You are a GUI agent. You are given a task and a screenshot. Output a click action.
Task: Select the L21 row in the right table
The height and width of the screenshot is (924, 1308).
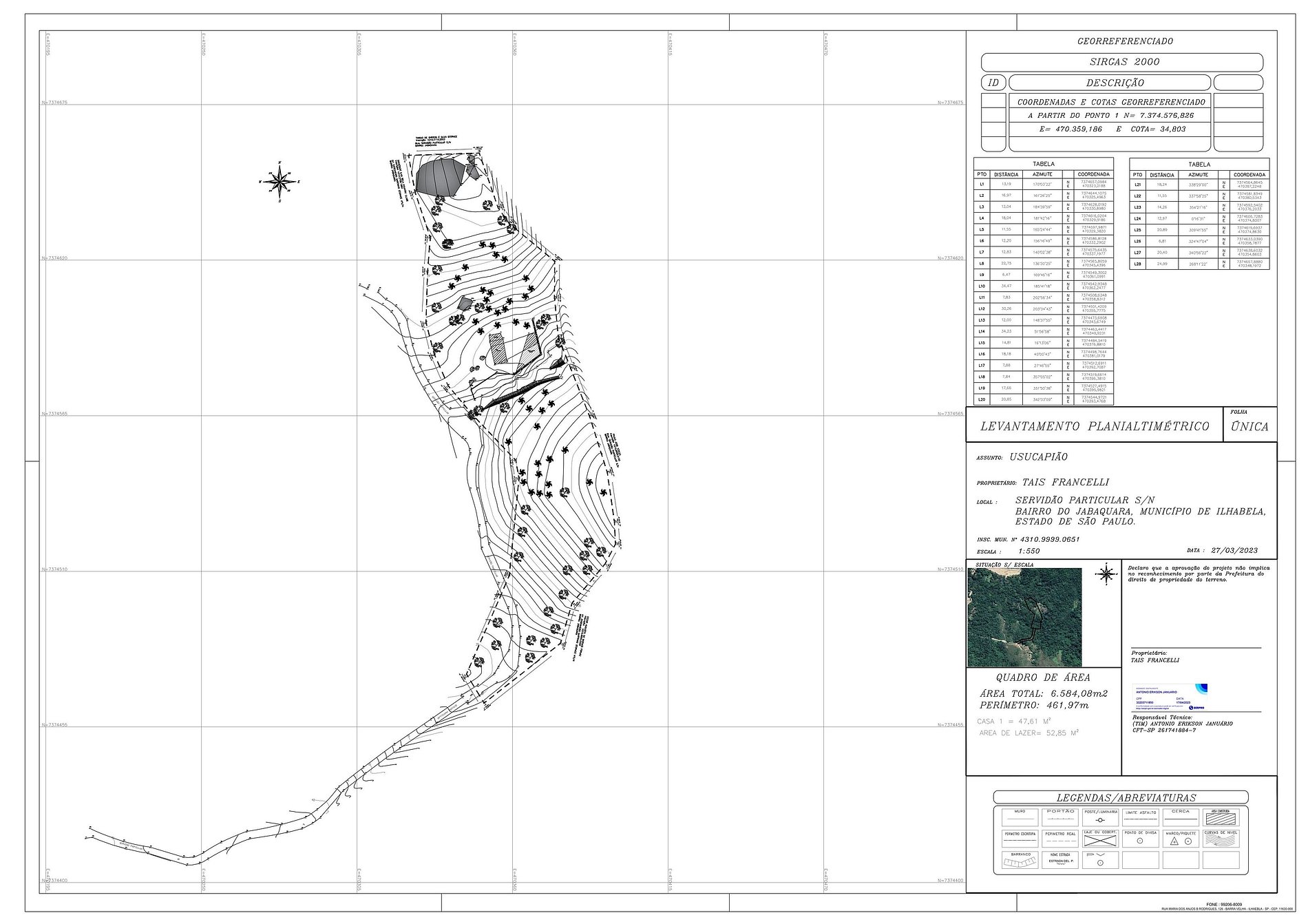[1199, 185]
